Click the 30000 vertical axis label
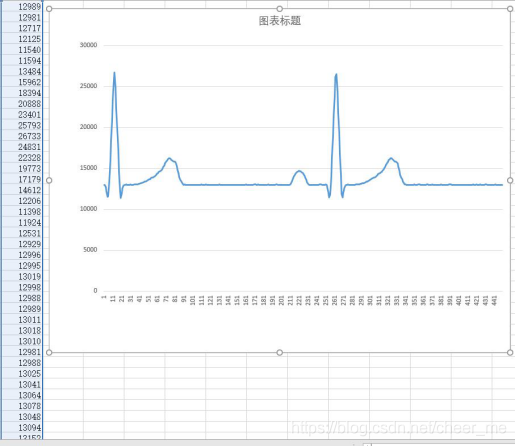The width and height of the screenshot is (516, 446). pyautogui.click(x=88, y=45)
